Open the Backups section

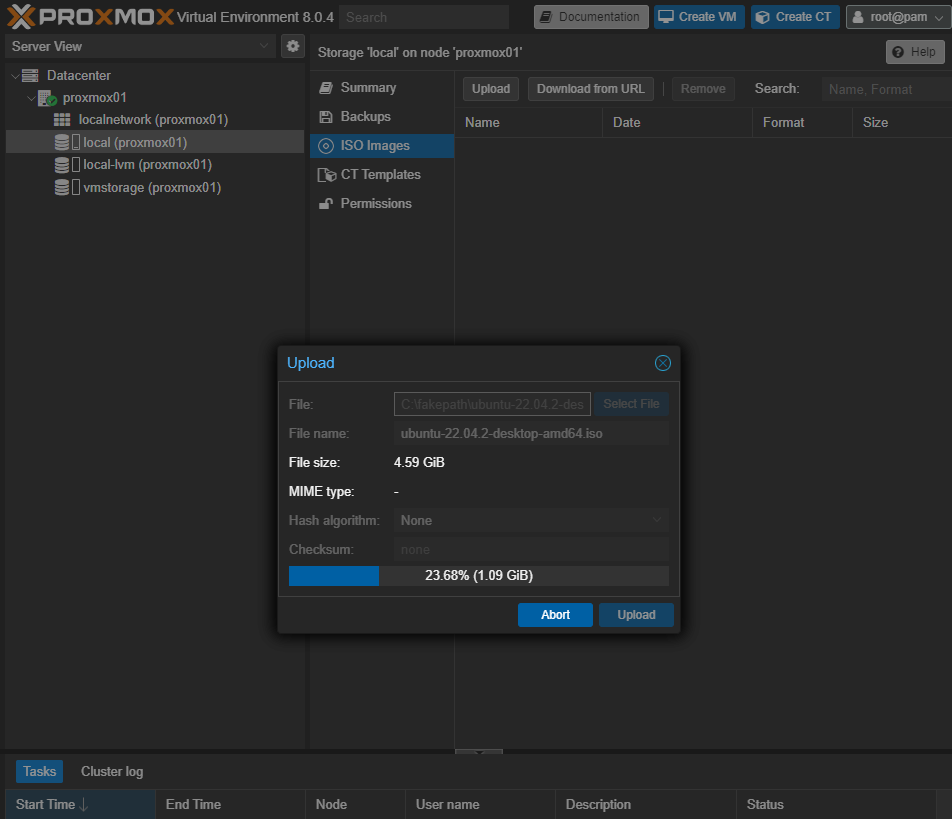click(x=365, y=117)
